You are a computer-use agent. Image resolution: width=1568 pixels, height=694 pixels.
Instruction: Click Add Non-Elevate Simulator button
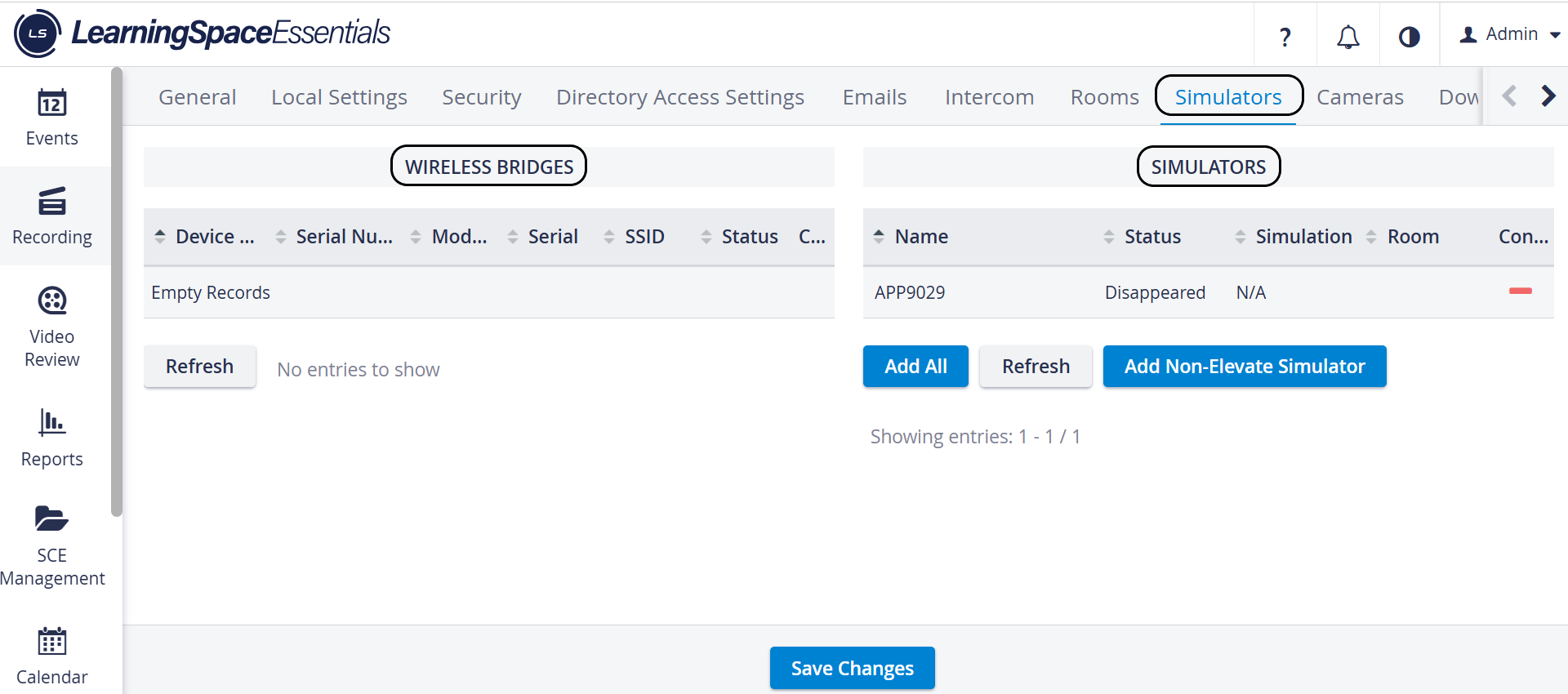(1245, 366)
